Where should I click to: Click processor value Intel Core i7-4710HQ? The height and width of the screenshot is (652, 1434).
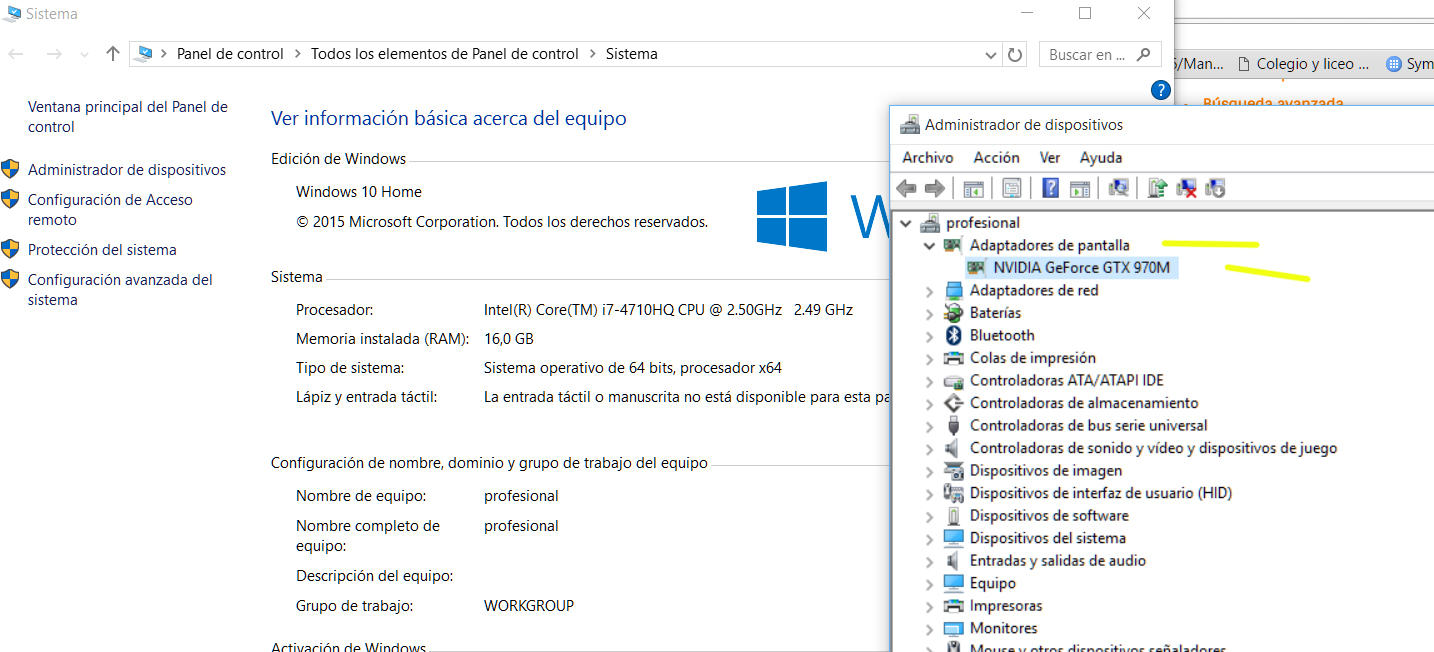coord(668,310)
